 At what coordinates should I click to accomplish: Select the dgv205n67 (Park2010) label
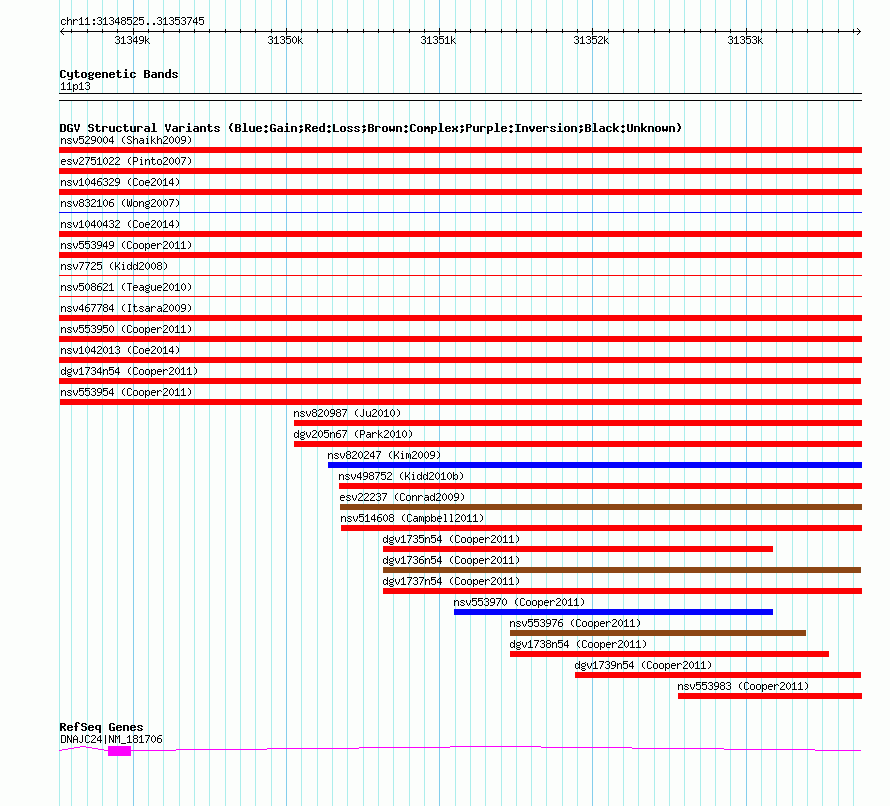353,434
